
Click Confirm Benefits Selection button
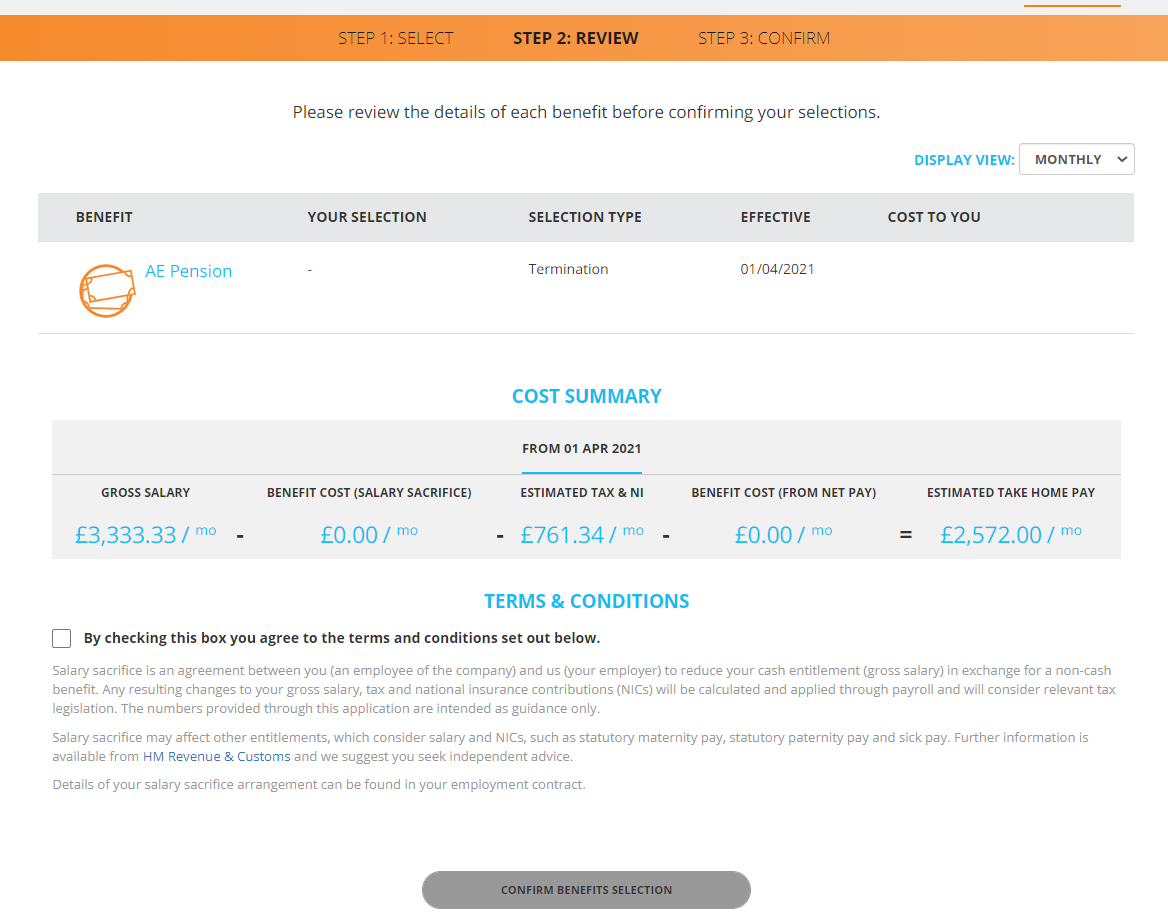pos(586,890)
